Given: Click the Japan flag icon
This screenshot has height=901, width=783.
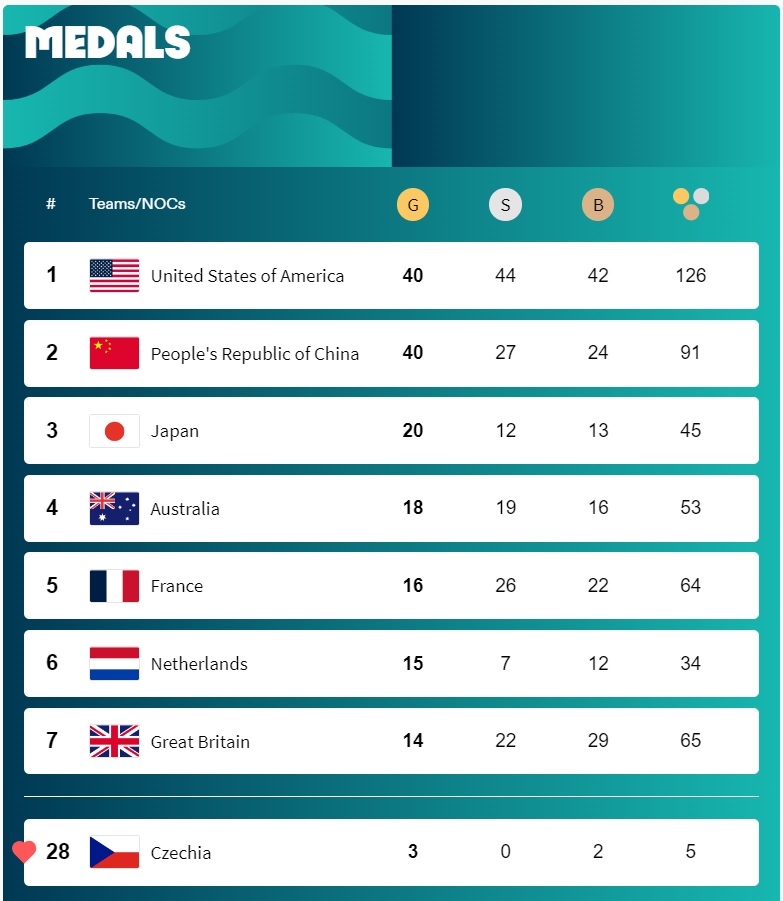Looking at the screenshot, I should coord(114,430).
